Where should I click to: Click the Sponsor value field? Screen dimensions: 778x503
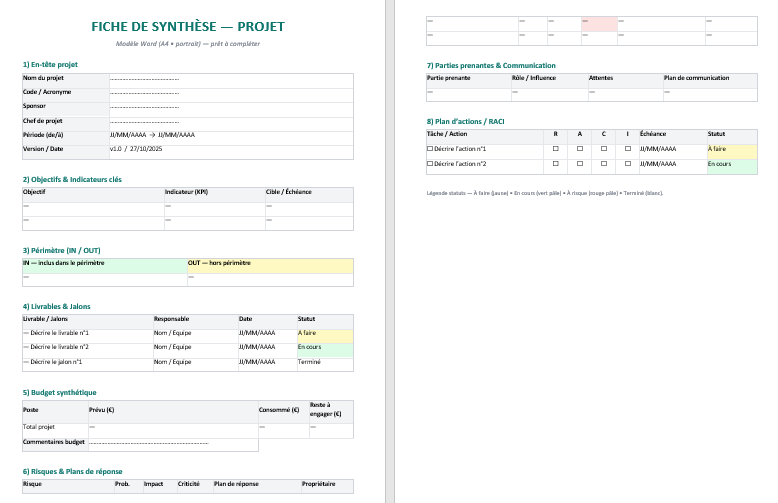144,106
